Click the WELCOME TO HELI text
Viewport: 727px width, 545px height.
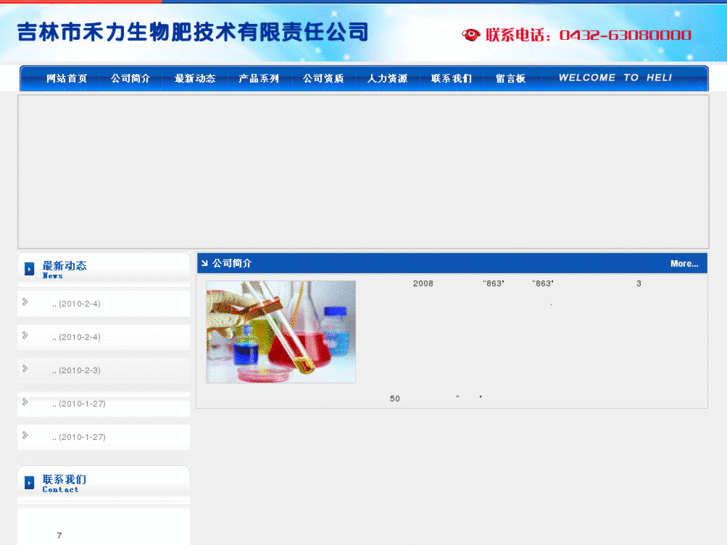[x=615, y=77]
